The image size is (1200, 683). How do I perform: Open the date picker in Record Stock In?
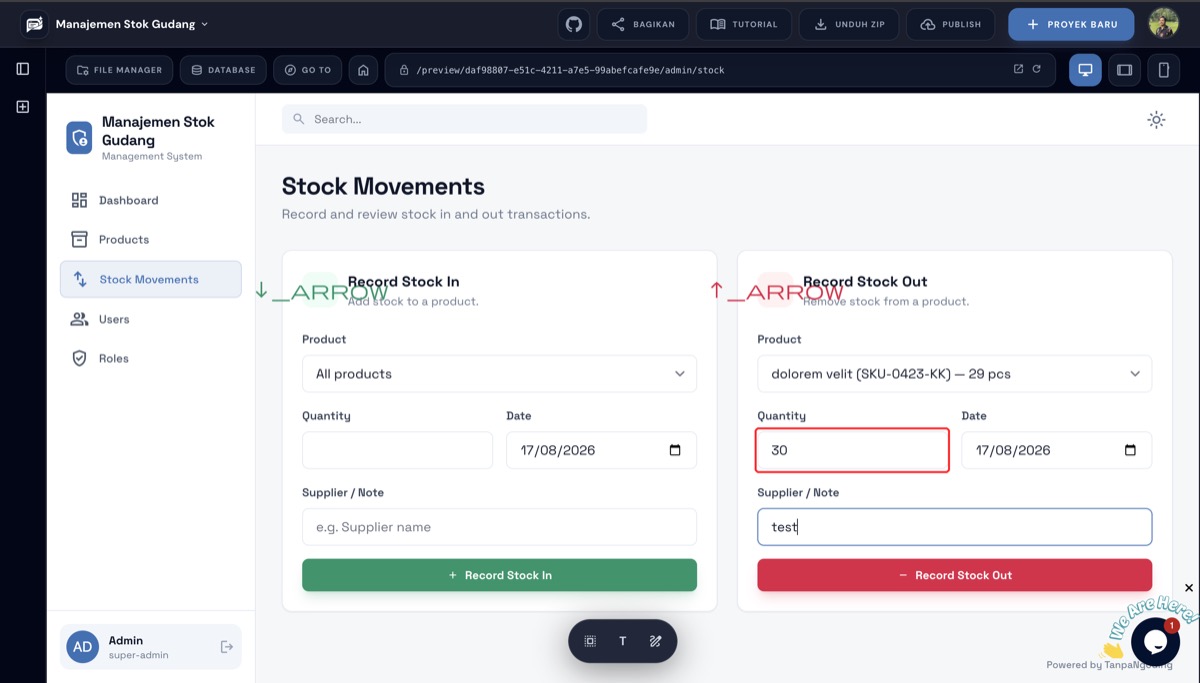tap(675, 450)
